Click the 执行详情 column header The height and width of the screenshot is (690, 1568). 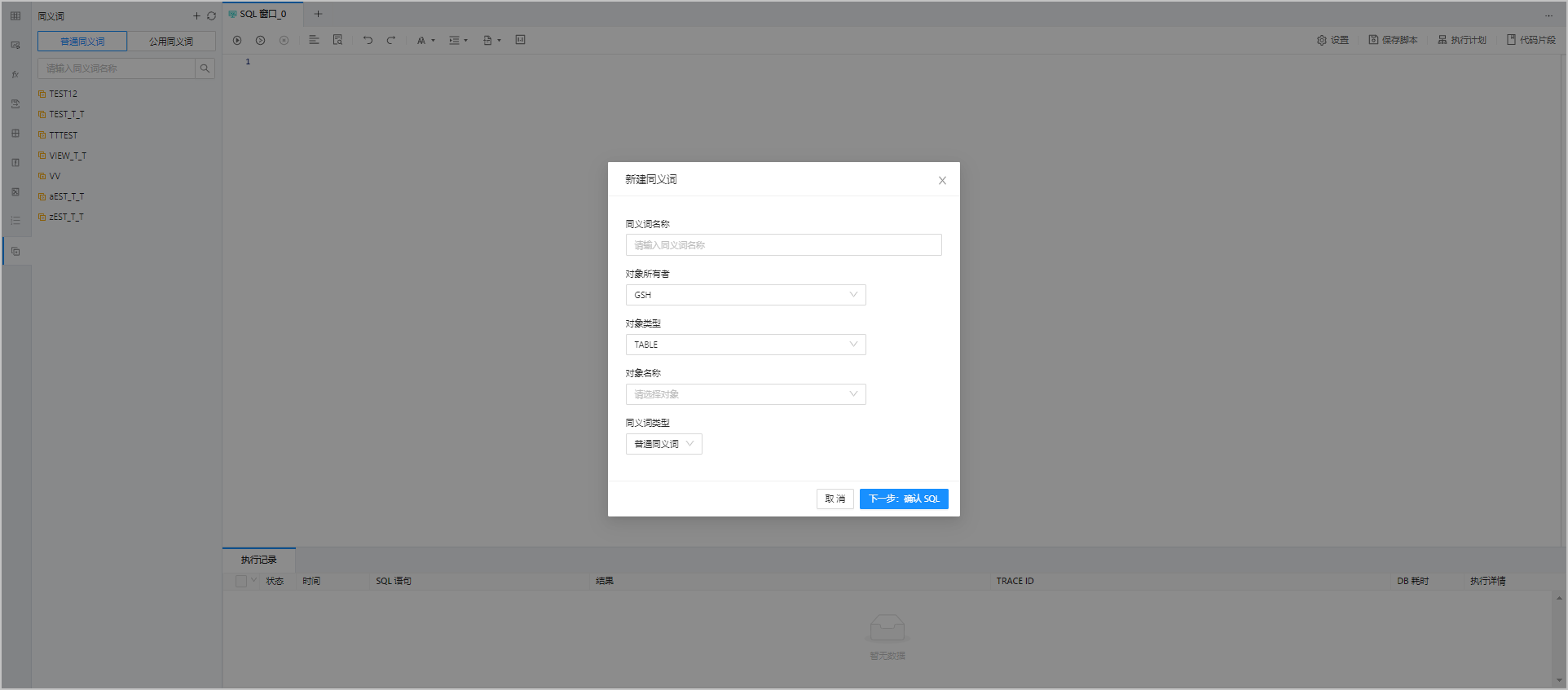pyautogui.click(x=1487, y=581)
